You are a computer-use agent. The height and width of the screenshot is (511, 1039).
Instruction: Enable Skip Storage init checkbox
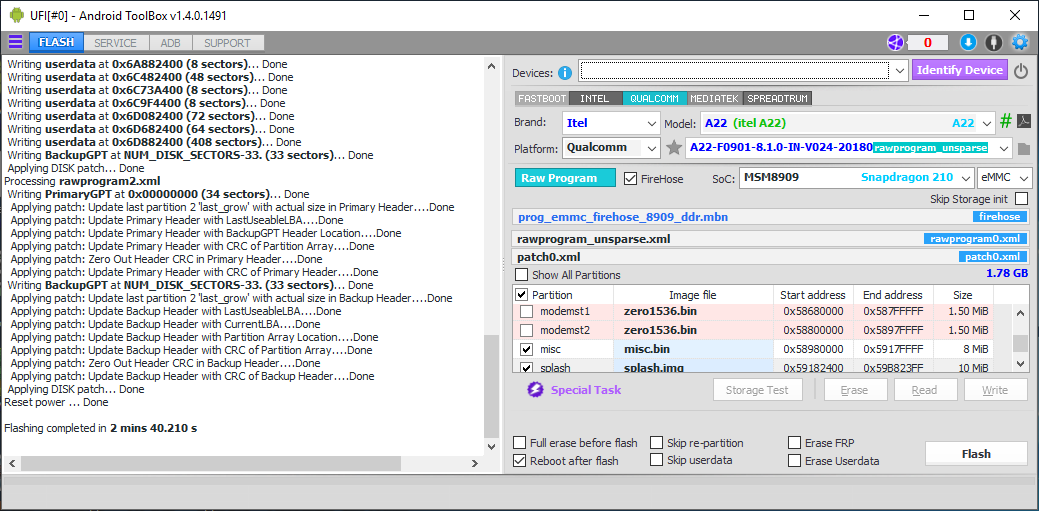tap(1021, 198)
